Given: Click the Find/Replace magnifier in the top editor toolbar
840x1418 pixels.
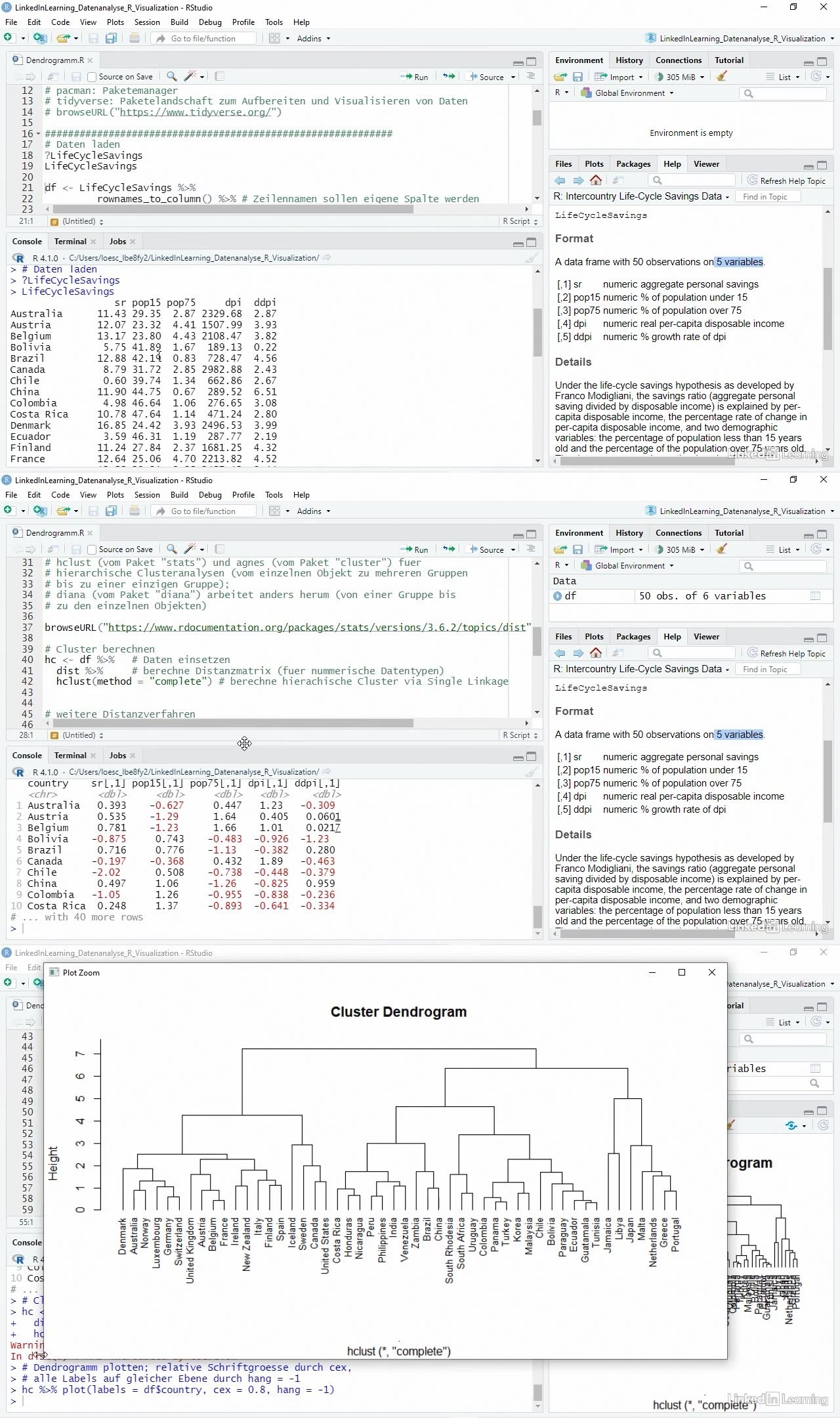Looking at the screenshot, I should click(x=171, y=77).
